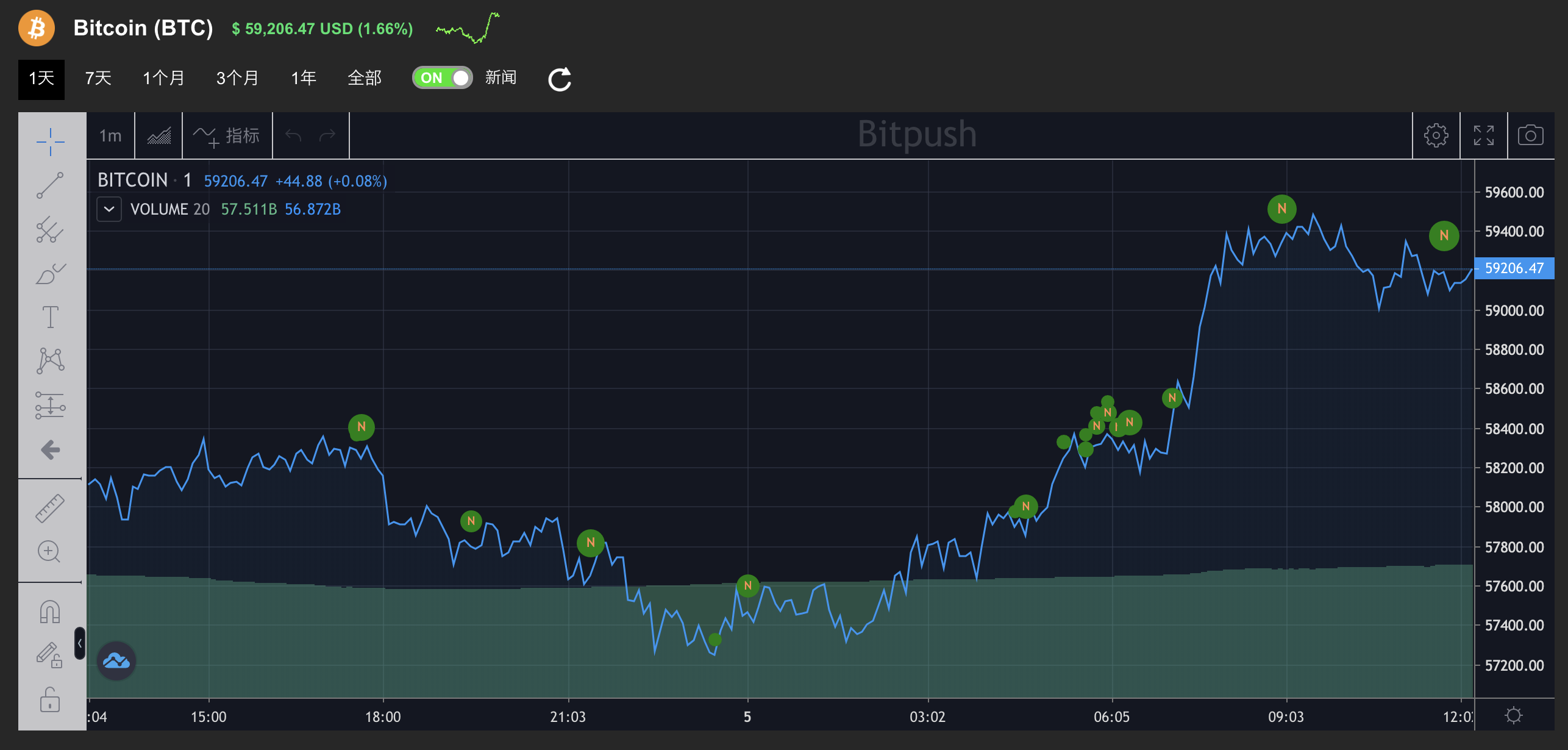Viewport: 1568px width, 750px height.
Task: Switch to the 1年 time range tab
Action: pyautogui.click(x=303, y=78)
